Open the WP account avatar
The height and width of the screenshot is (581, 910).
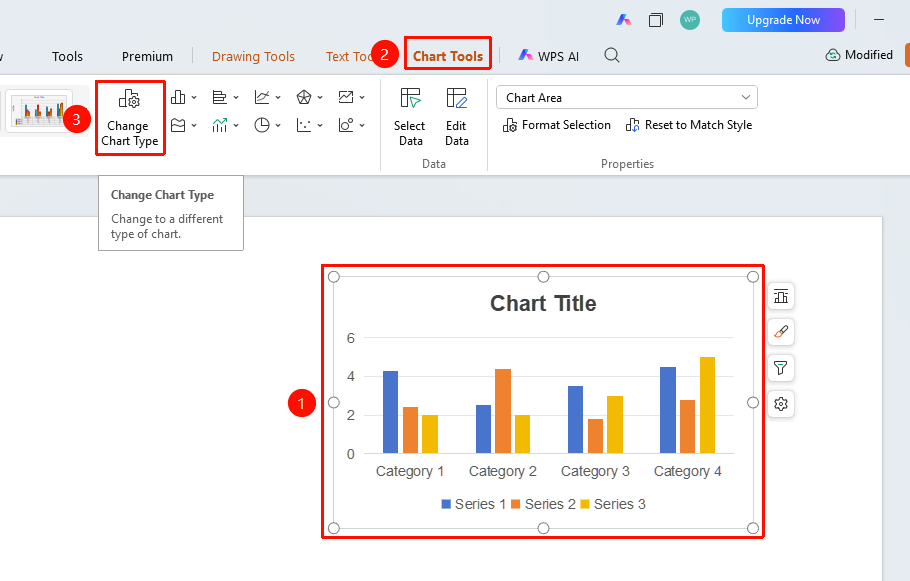(x=690, y=20)
